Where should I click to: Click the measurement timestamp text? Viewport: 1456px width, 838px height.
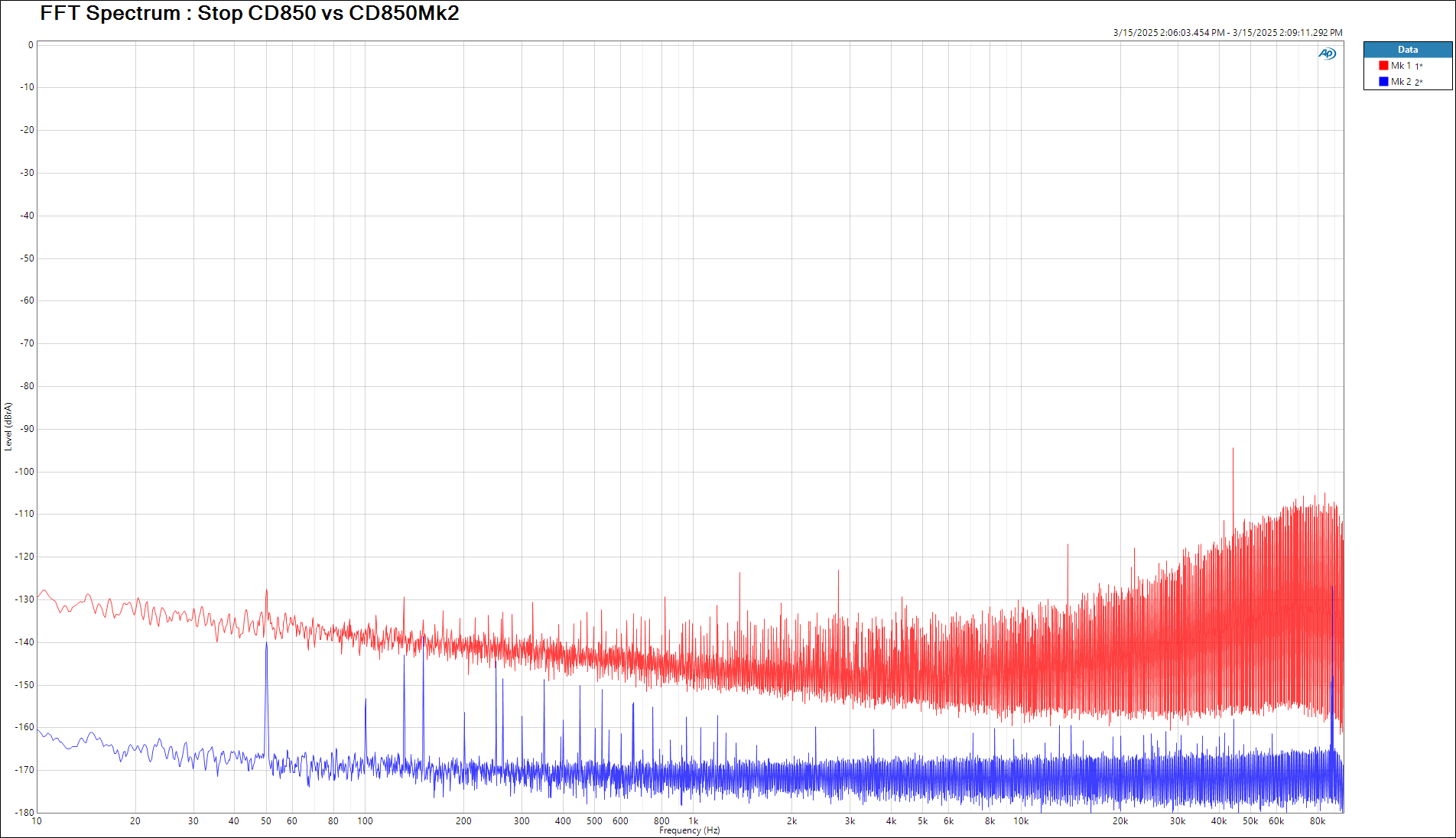1227,33
